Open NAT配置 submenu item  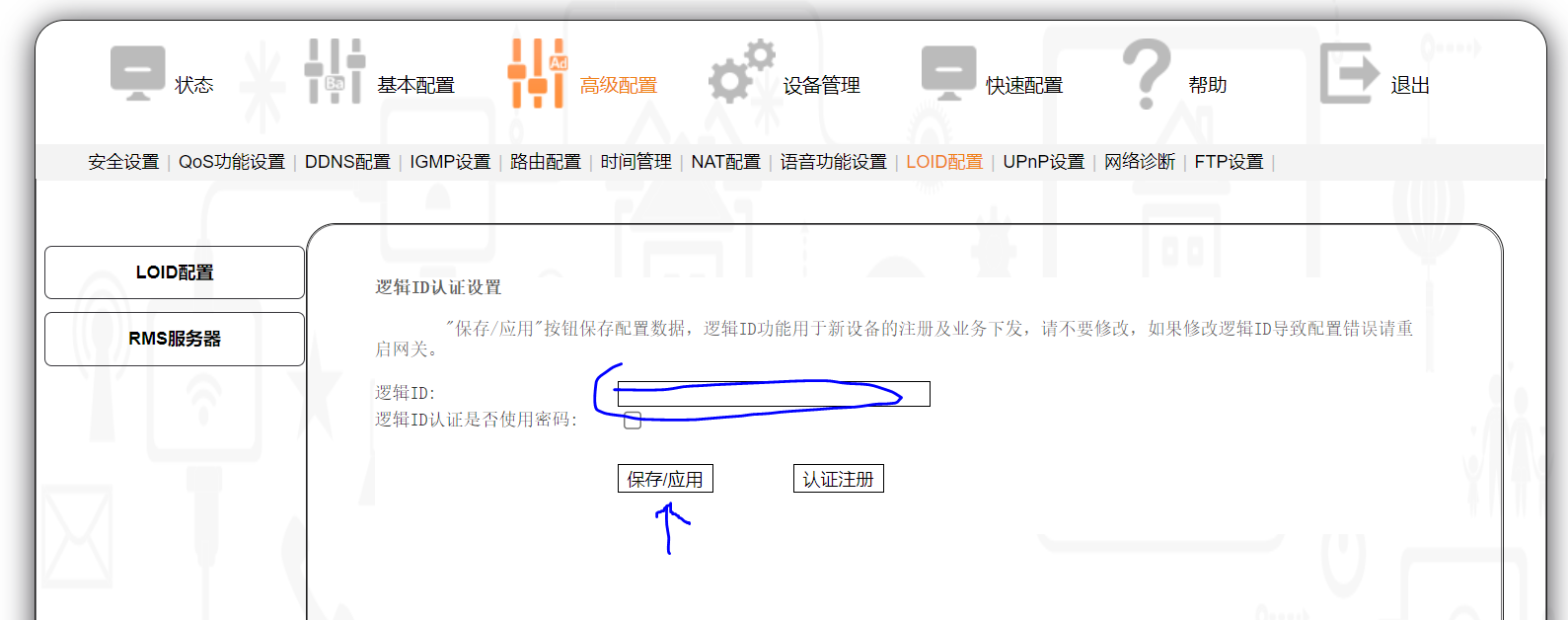pyautogui.click(x=725, y=162)
